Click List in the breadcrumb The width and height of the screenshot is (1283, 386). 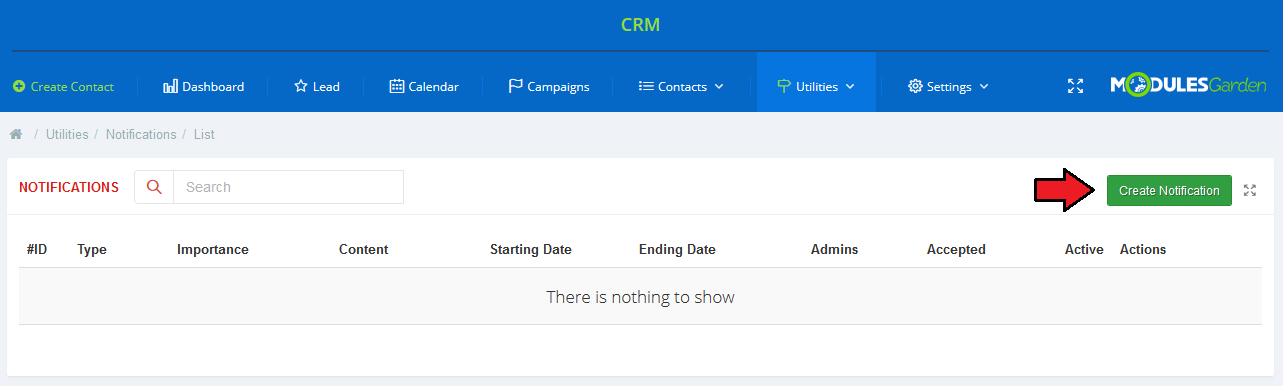[x=204, y=134]
